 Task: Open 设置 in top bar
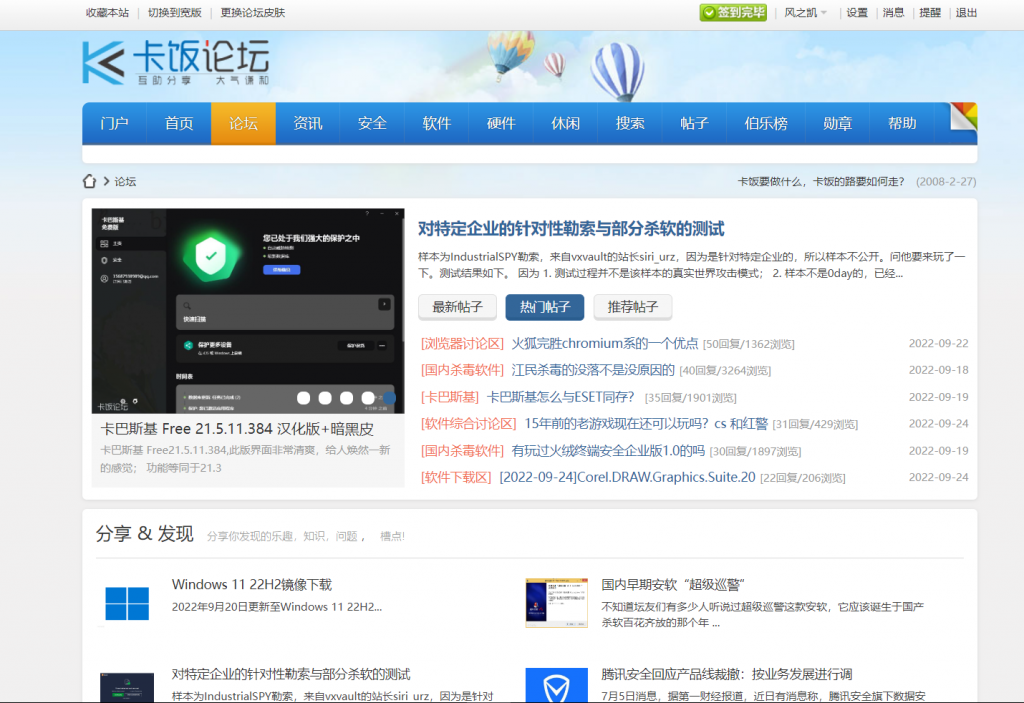pos(857,12)
